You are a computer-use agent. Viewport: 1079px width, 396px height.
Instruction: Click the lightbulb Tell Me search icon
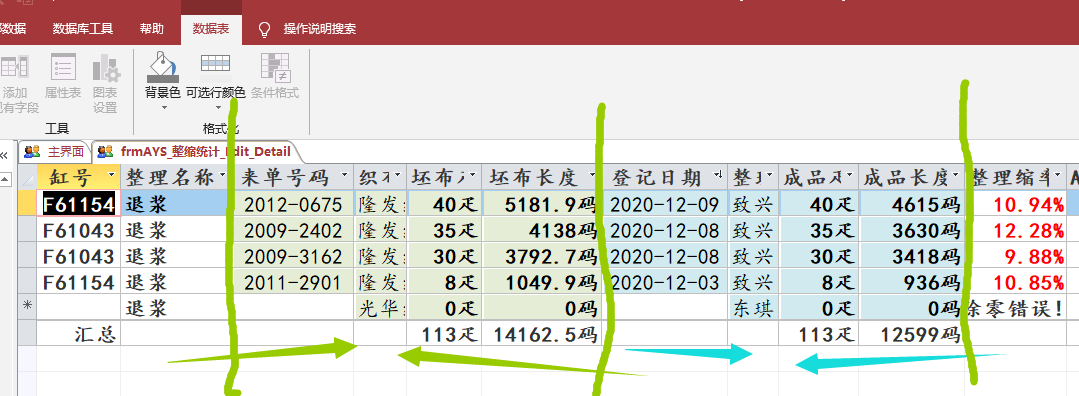pos(264,29)
